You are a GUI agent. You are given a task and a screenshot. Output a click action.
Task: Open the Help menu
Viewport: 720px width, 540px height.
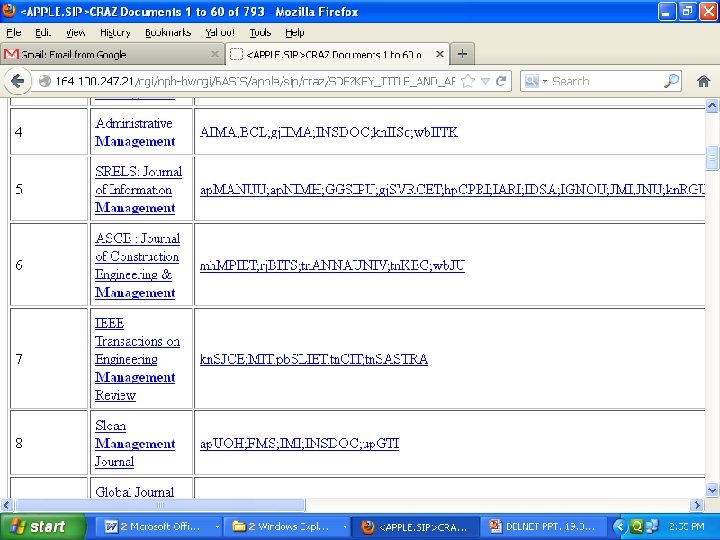click(295, 33)
